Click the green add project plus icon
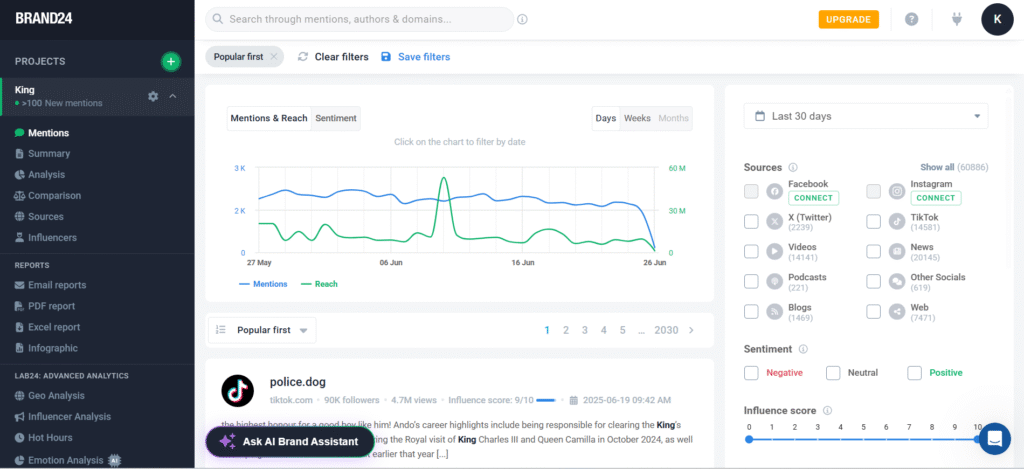1024x469 pixels. pos(170,61)
